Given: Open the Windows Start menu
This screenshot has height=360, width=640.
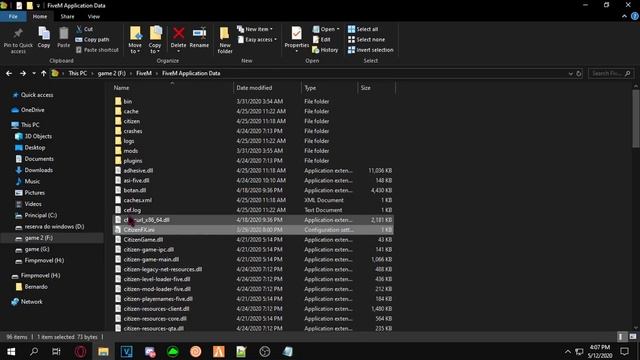Looking at the screenshot, I should 11,351.
